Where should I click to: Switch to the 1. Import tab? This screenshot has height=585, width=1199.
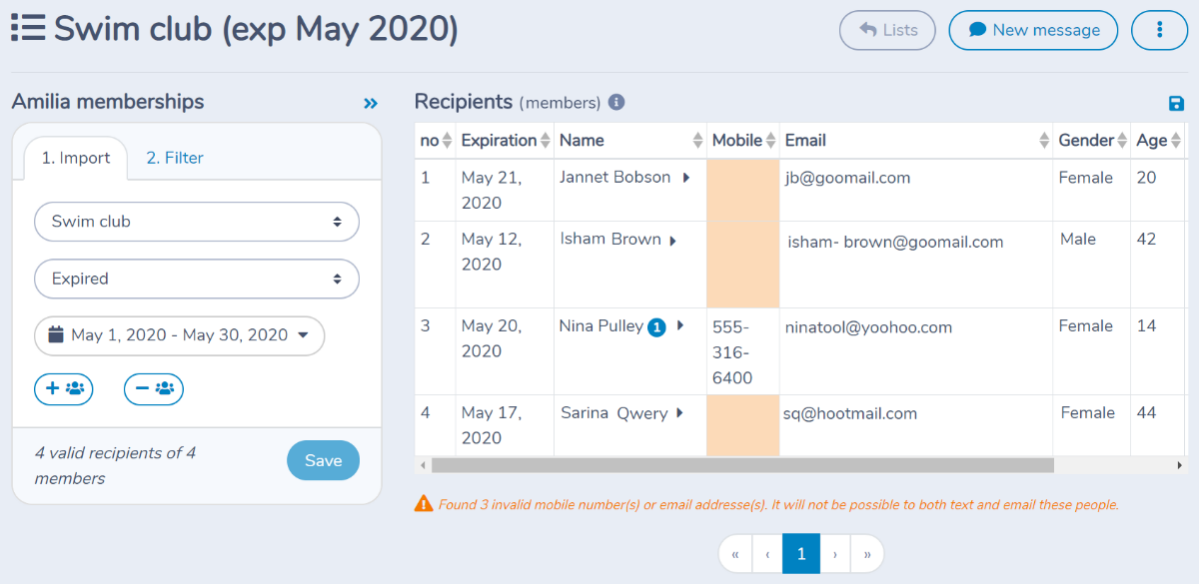[76, 158]
